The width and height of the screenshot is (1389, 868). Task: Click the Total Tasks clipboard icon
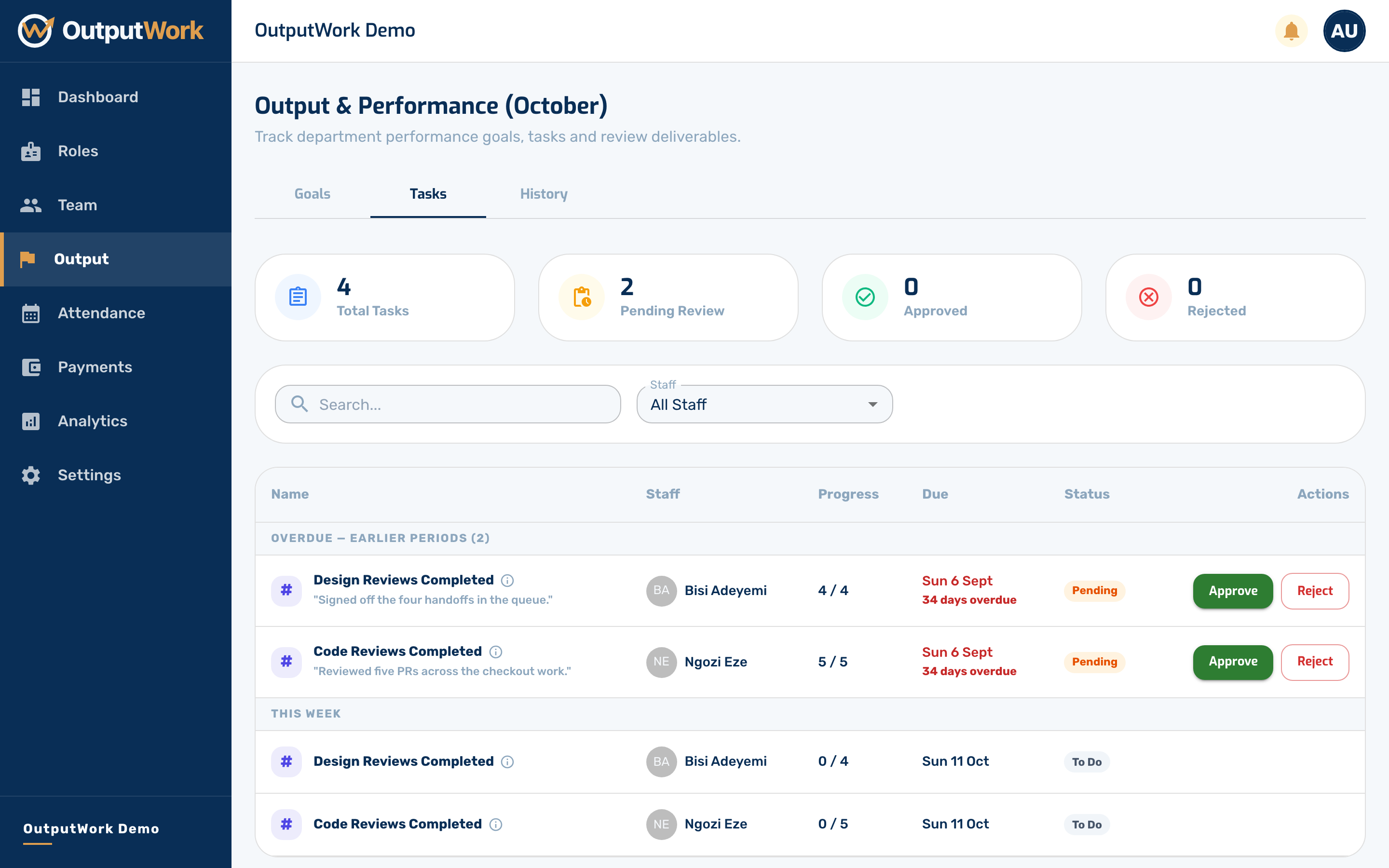click(x=298, y=297)
